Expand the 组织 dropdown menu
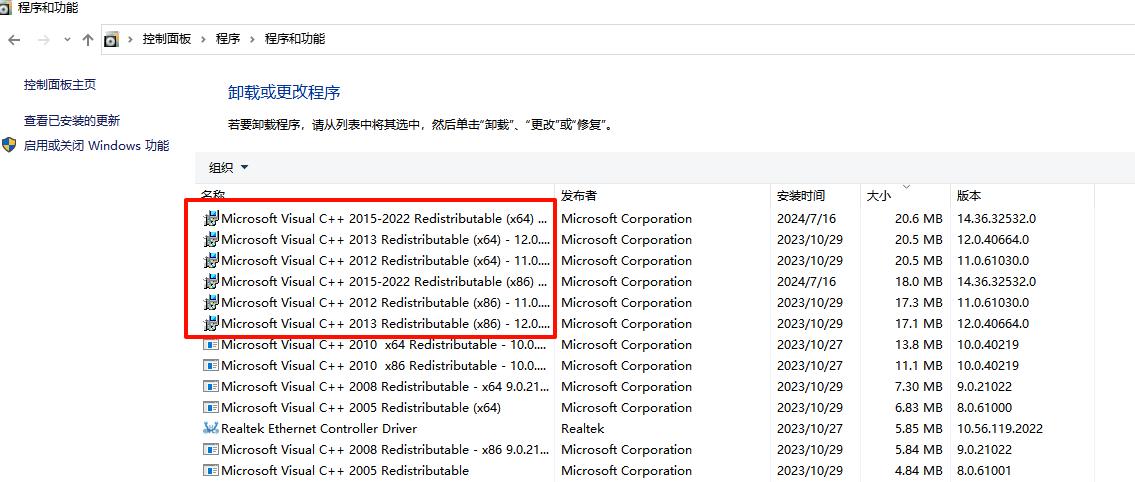This screenshot has height=482, width=1135. tap(228, 167)
